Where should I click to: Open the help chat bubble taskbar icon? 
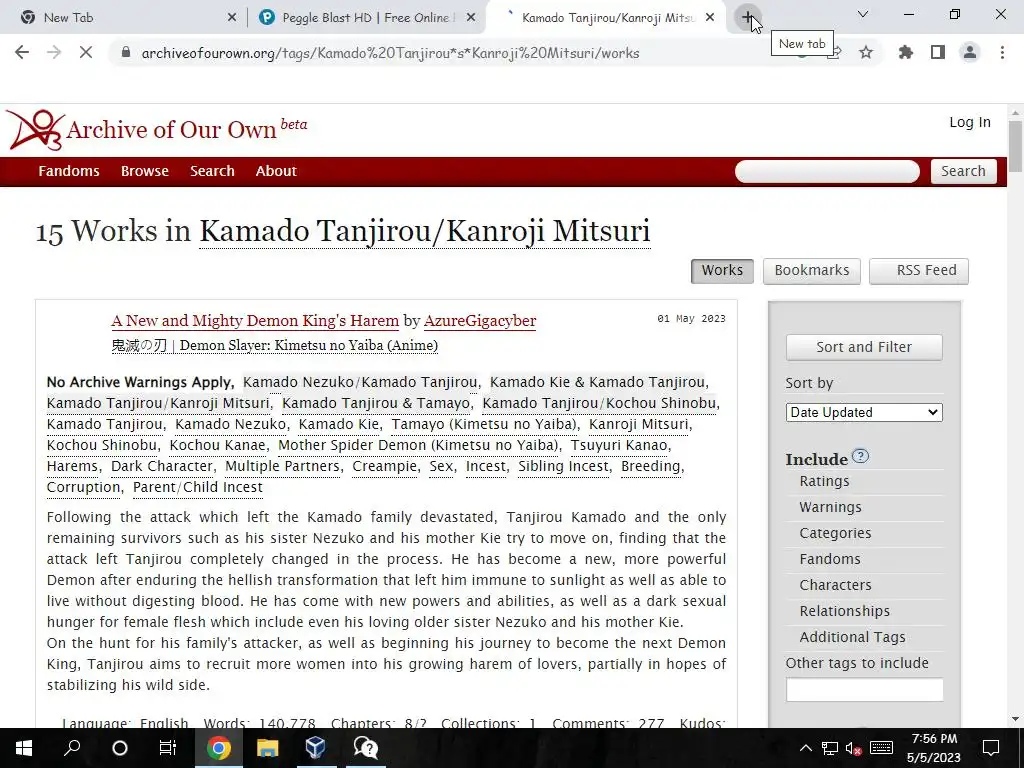coord(365,748)
